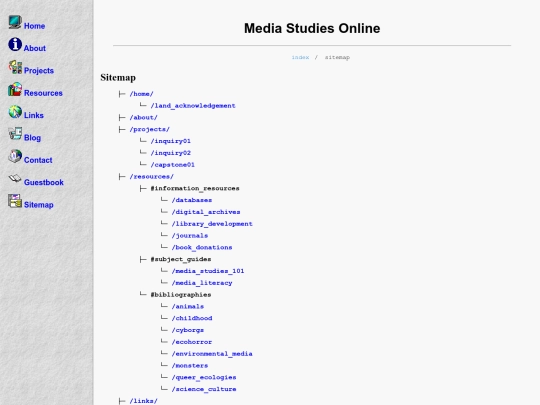
Task: Open the About sidebar link
Action: tap(35, 49)
